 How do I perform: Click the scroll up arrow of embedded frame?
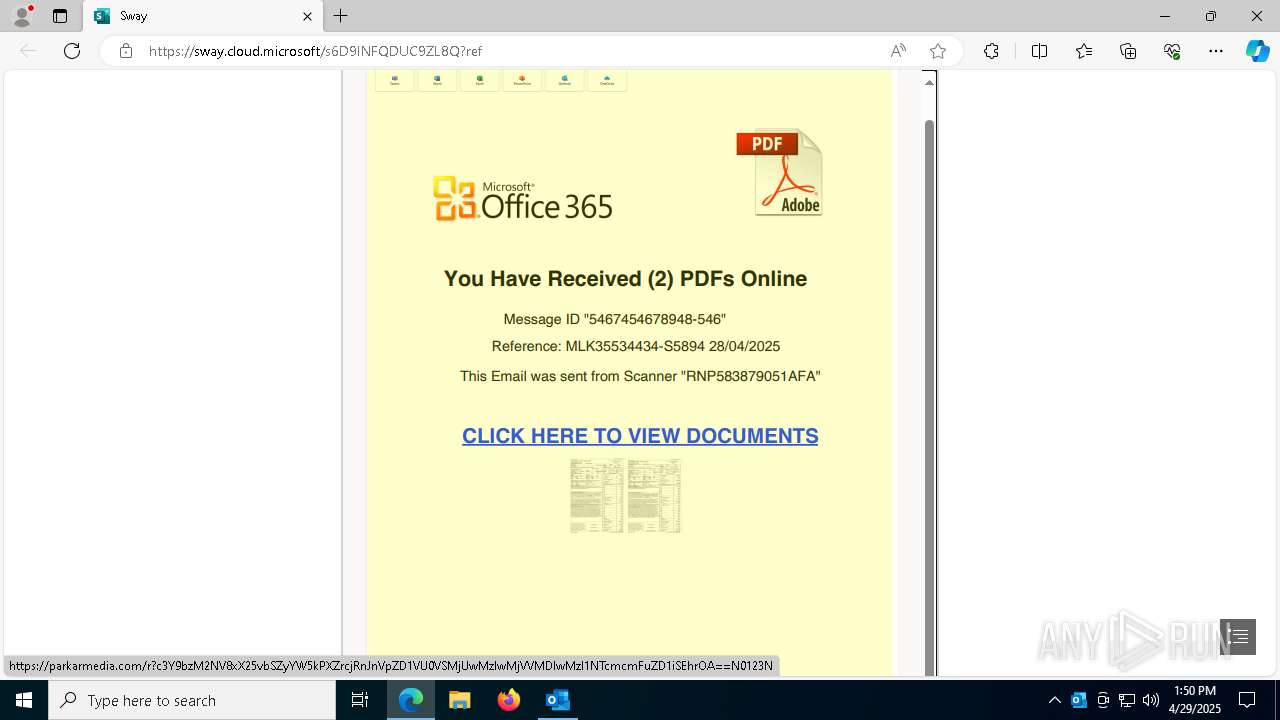tap(929, 82)
